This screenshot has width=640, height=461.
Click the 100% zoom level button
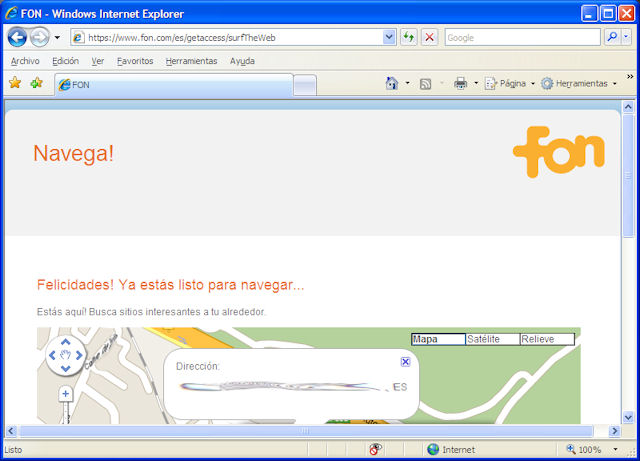[x=584, y=449]
